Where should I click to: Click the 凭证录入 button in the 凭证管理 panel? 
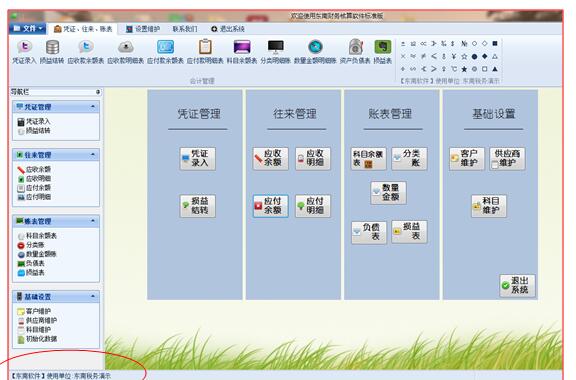pyautogui.click(x=198, y=158)
